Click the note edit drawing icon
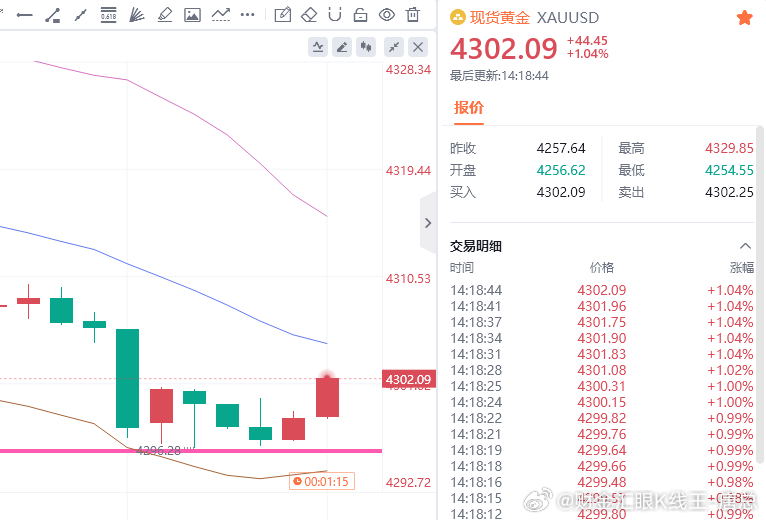 pos(283,15)
